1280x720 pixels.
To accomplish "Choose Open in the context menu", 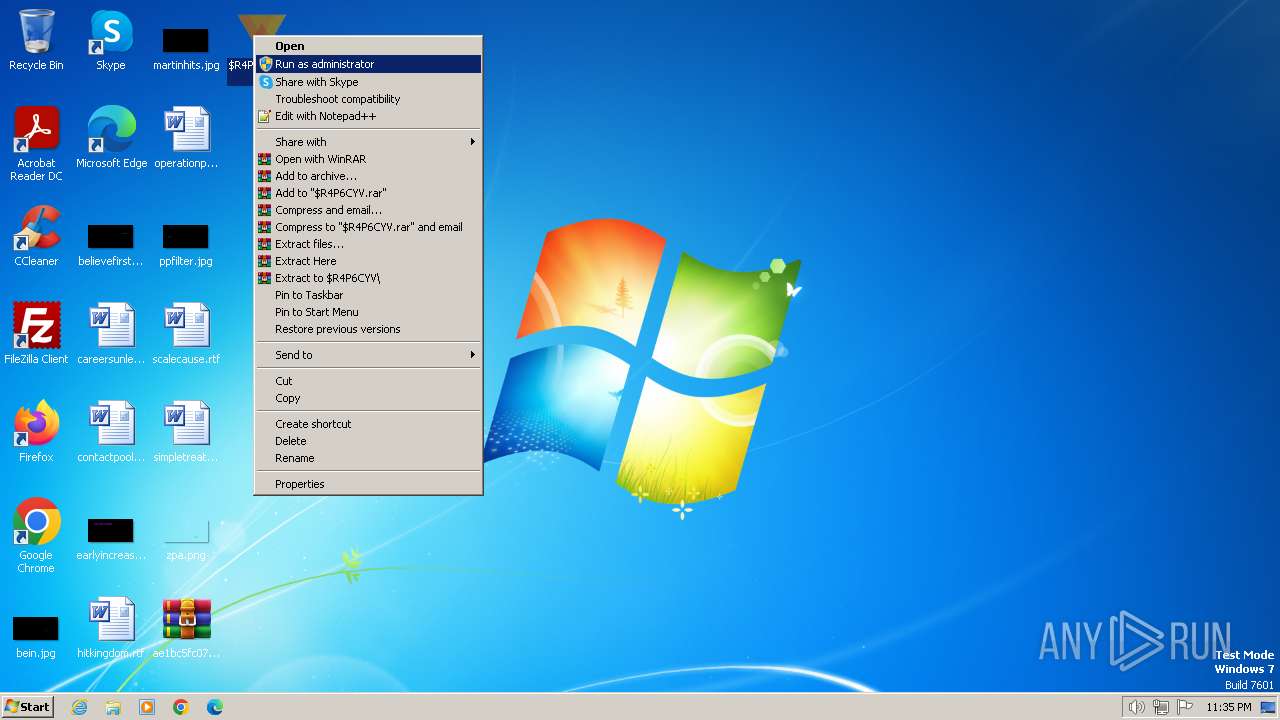I will click(368, 46).
